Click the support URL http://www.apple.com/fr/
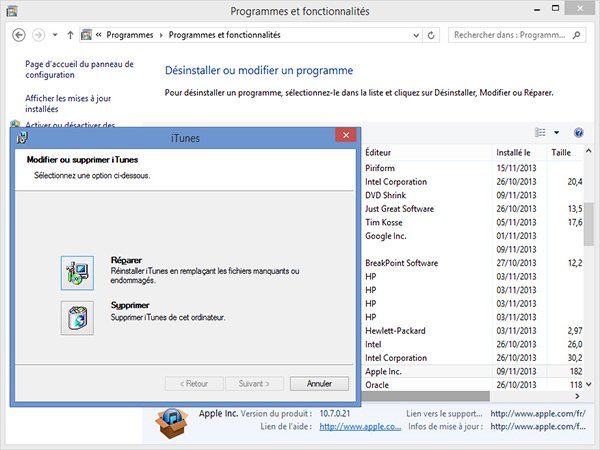This screenshot has height=450, width=600. tap(538, 414)
